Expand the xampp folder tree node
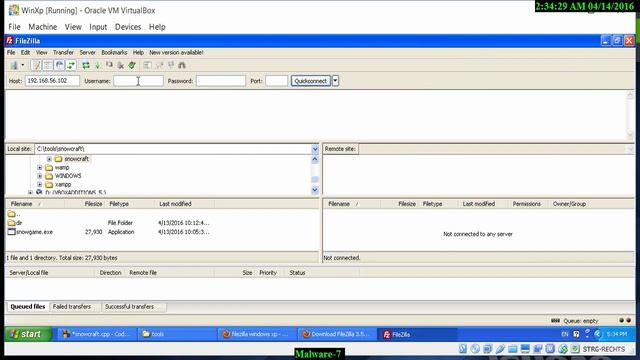Viewport: 640px width, 360px height. click(x=40, y=184)
